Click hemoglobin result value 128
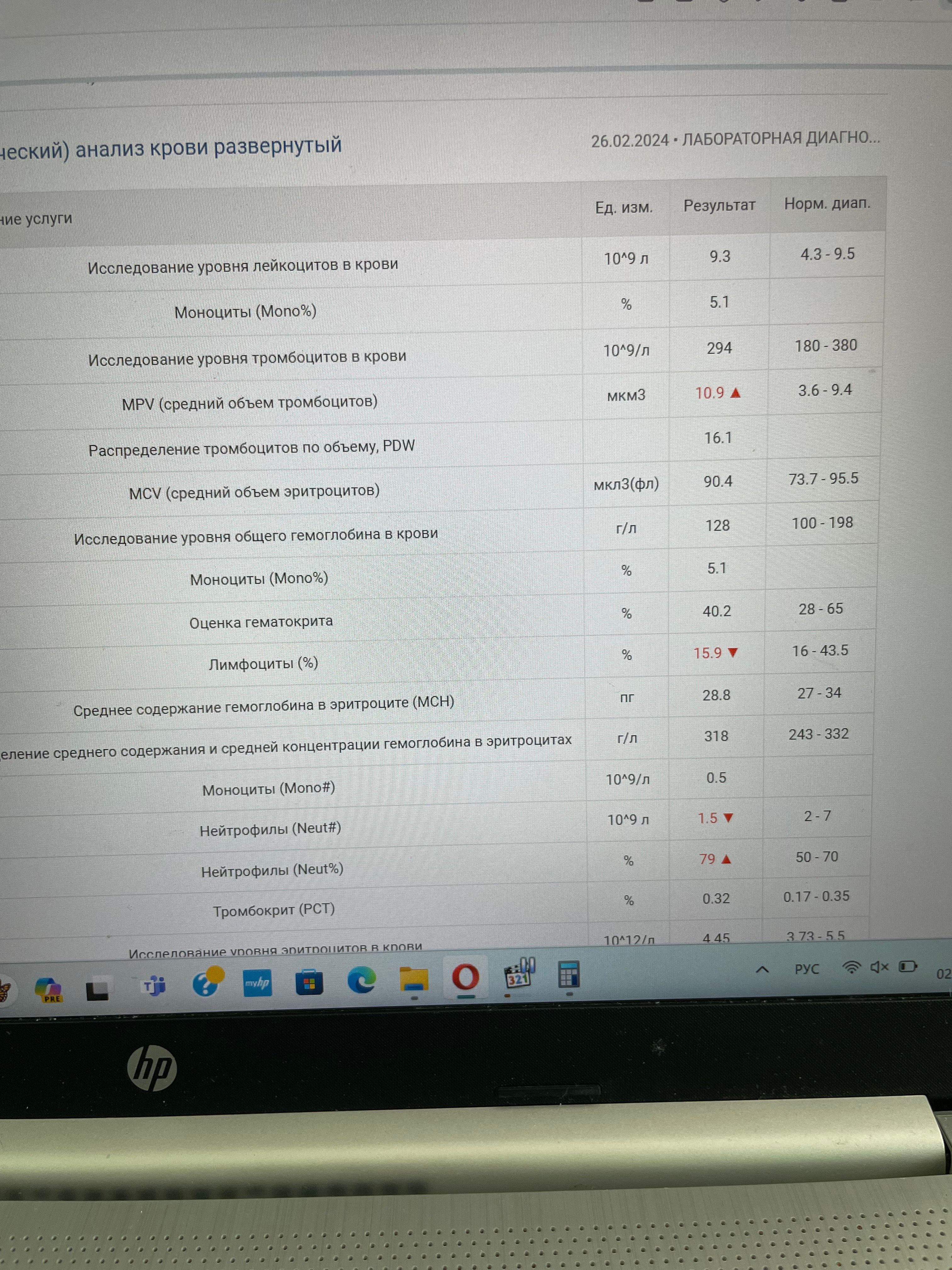 coord(717,525)
